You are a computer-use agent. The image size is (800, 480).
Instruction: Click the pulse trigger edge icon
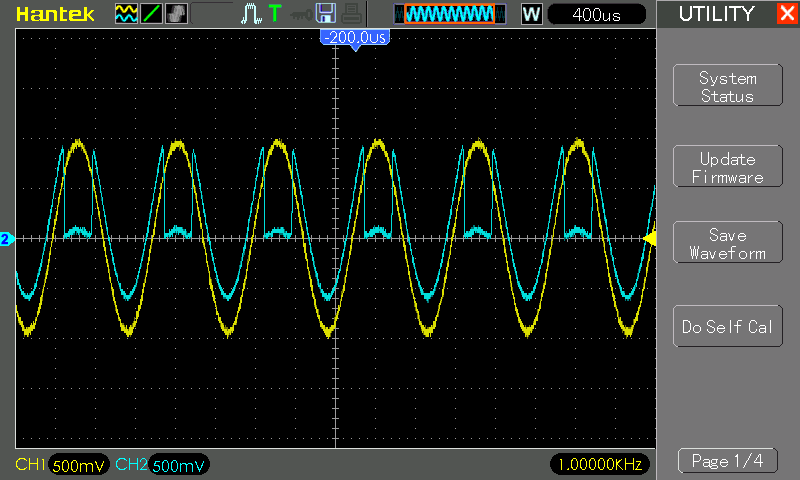(x=251, y=14)
